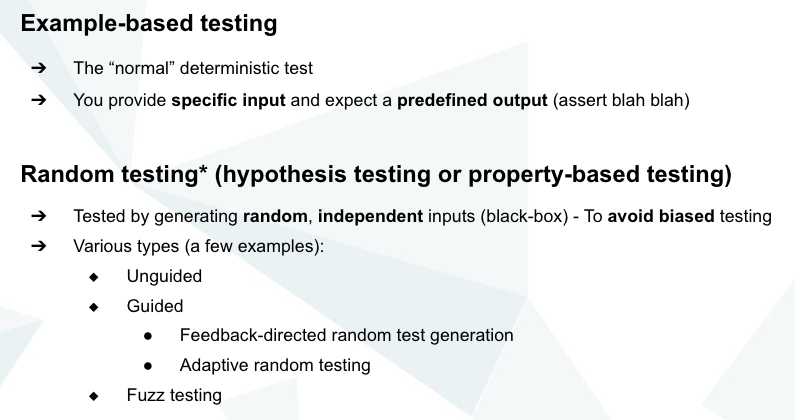This screenshot has height=420, width=795.
Task: Click the bold words "predefined output"
Action: click(x=472, y=101)
